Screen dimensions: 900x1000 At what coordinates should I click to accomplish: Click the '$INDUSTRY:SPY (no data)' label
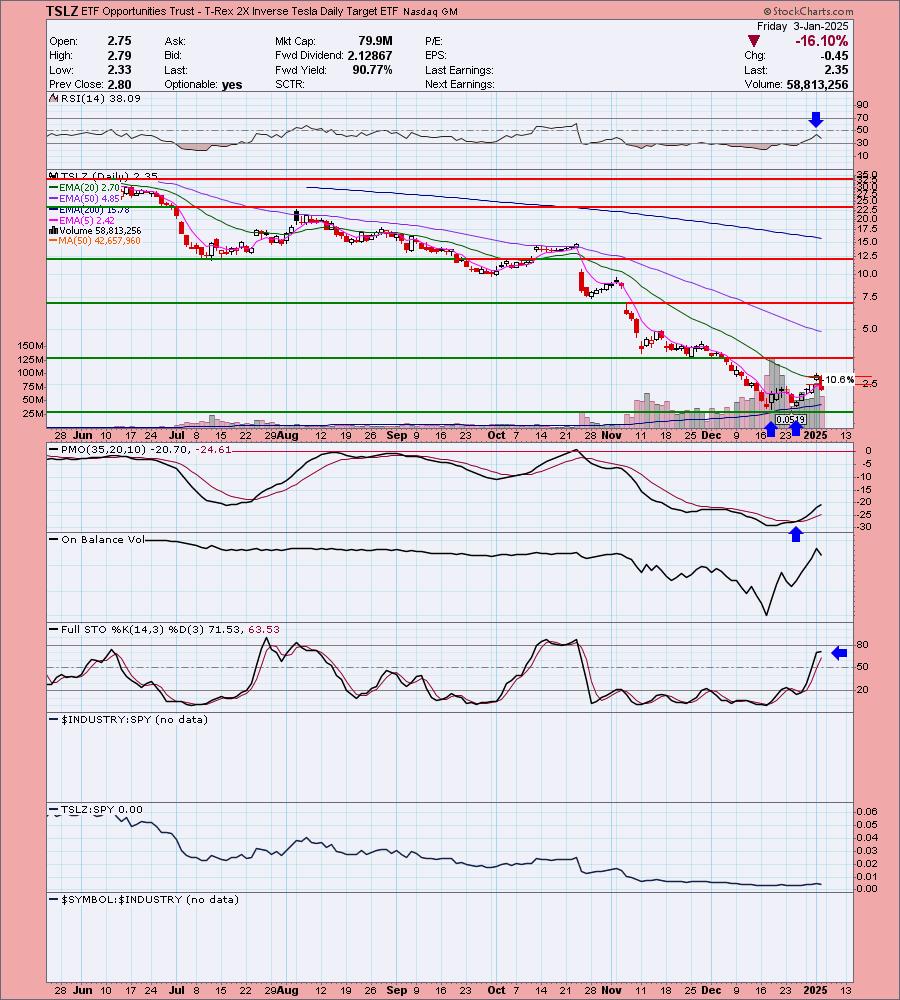pyautogui.click(x=134, y=719)
